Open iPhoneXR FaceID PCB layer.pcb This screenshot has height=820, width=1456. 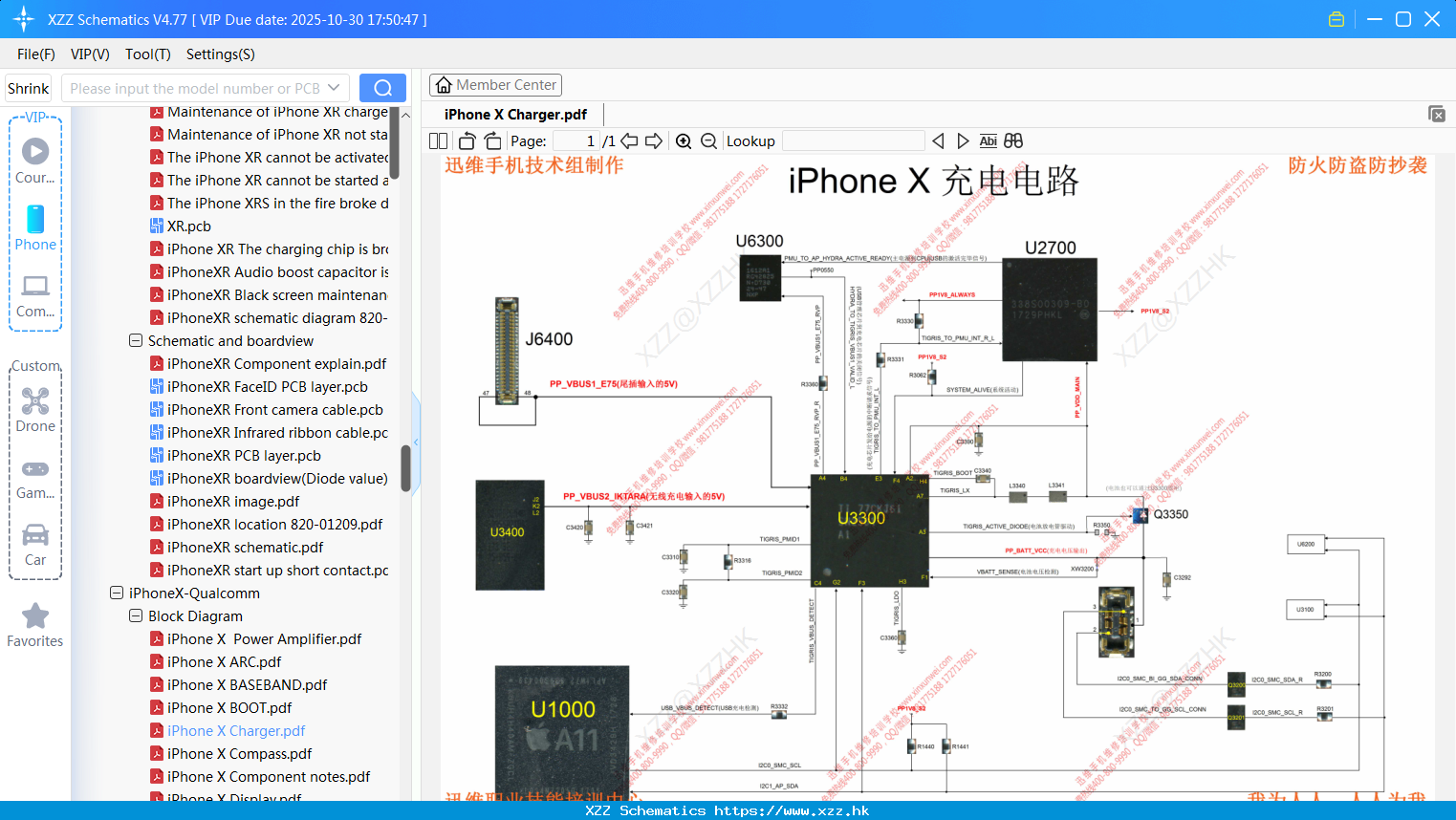point(268,386)
